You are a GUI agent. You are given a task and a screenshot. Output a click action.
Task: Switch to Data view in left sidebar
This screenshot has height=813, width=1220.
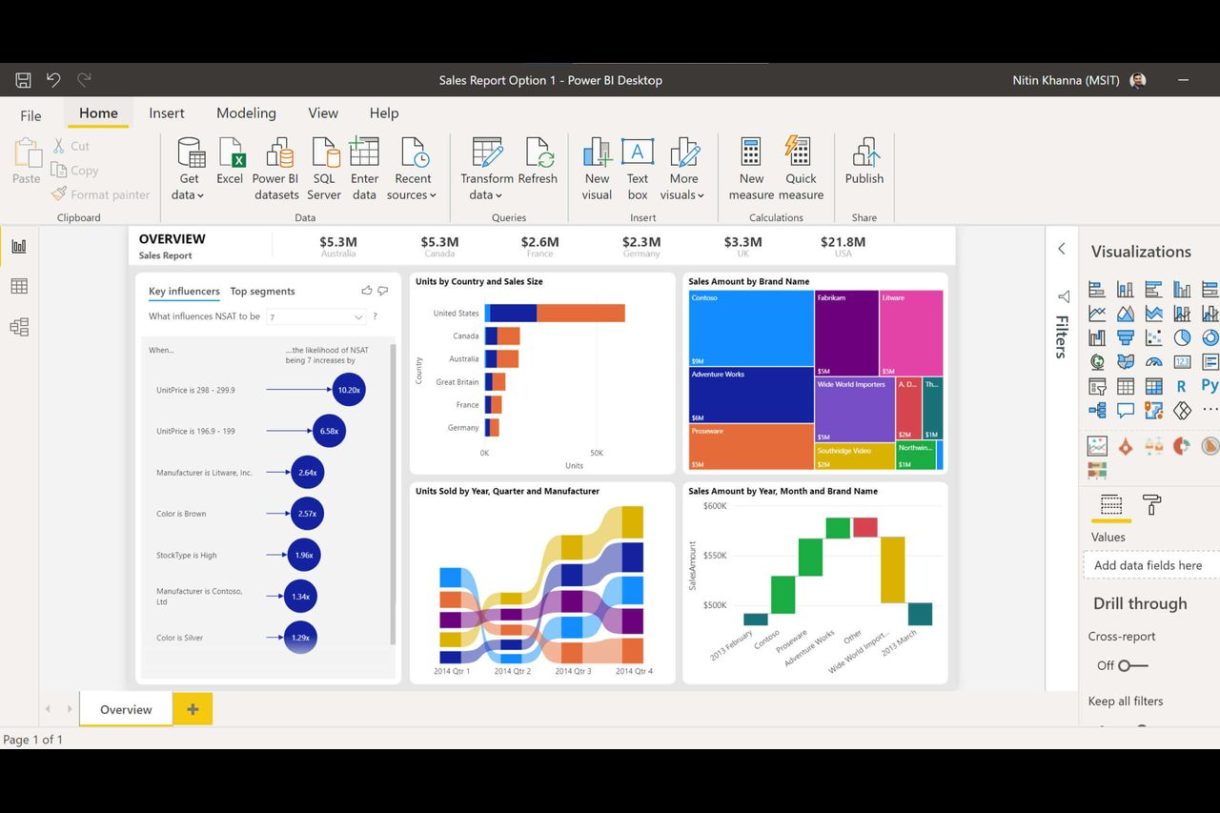pyautogui.click(x=19, y=287)
